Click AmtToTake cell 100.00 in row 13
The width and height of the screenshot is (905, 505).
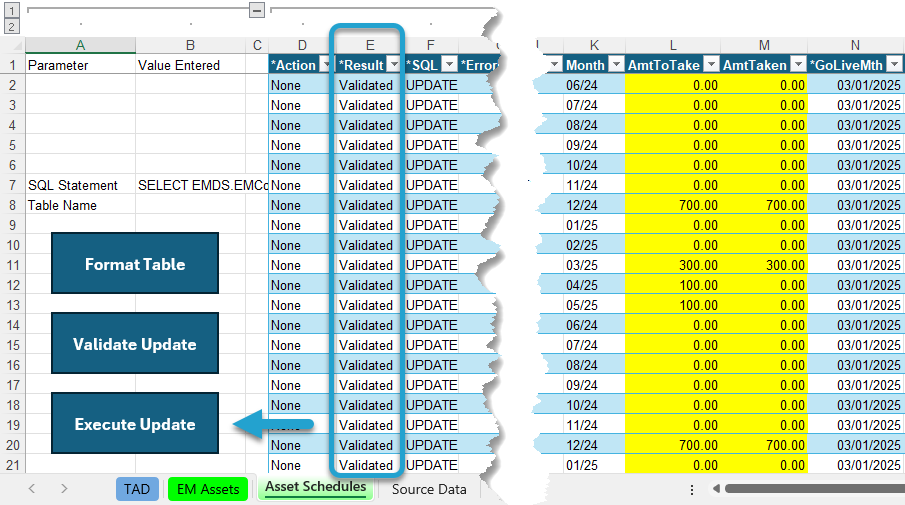pos(673,305)
